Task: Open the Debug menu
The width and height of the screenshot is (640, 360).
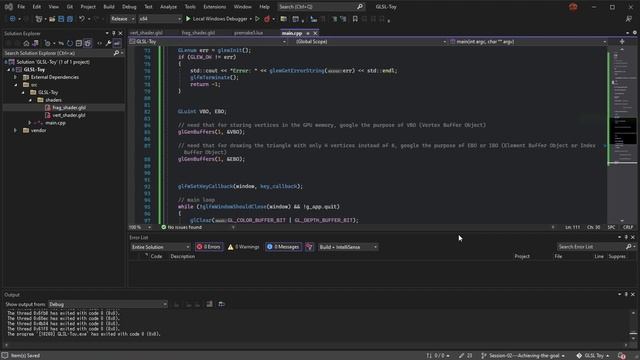Action: click(129, 7)
